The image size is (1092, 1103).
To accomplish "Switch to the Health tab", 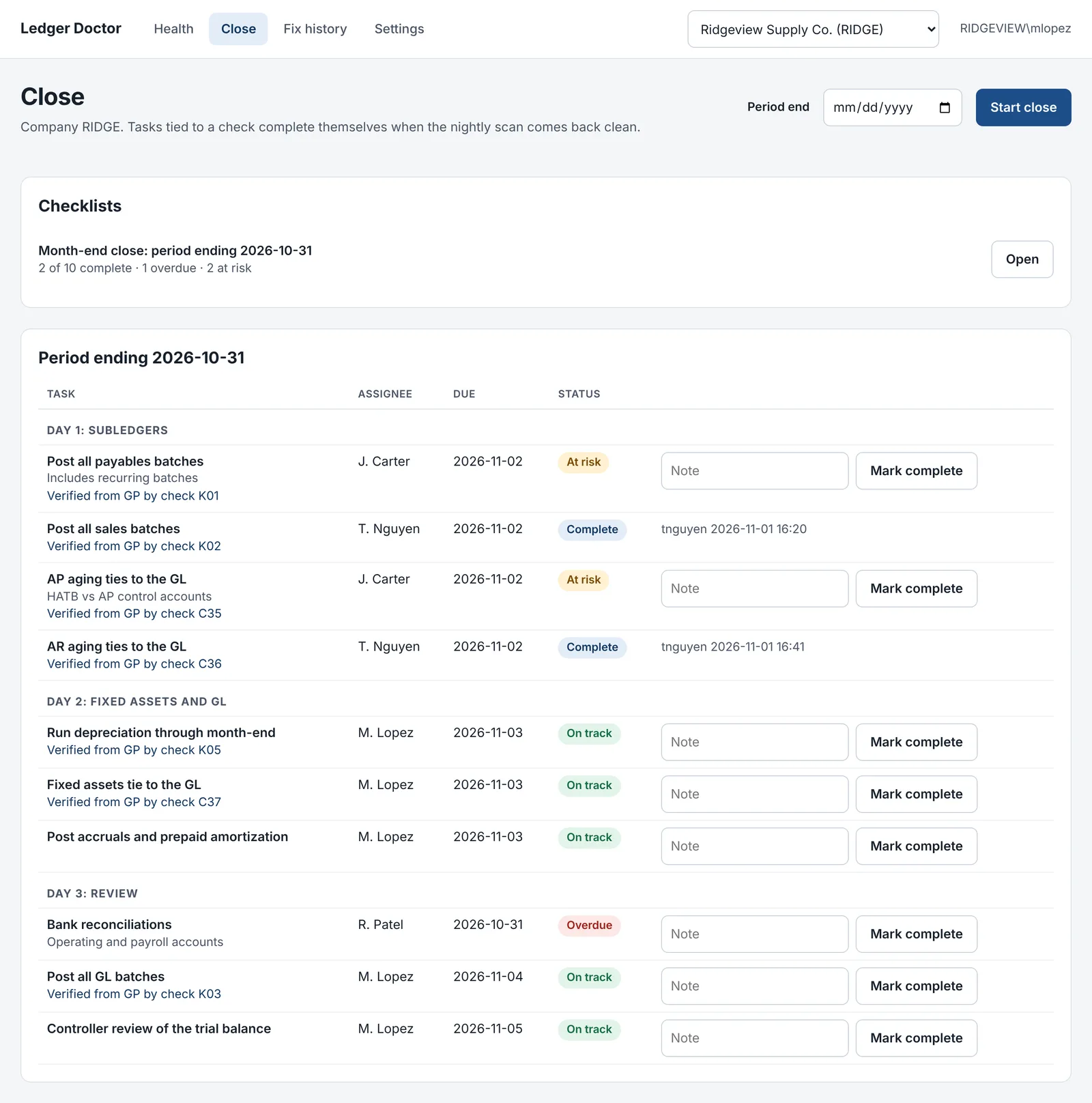I will 173,29.
